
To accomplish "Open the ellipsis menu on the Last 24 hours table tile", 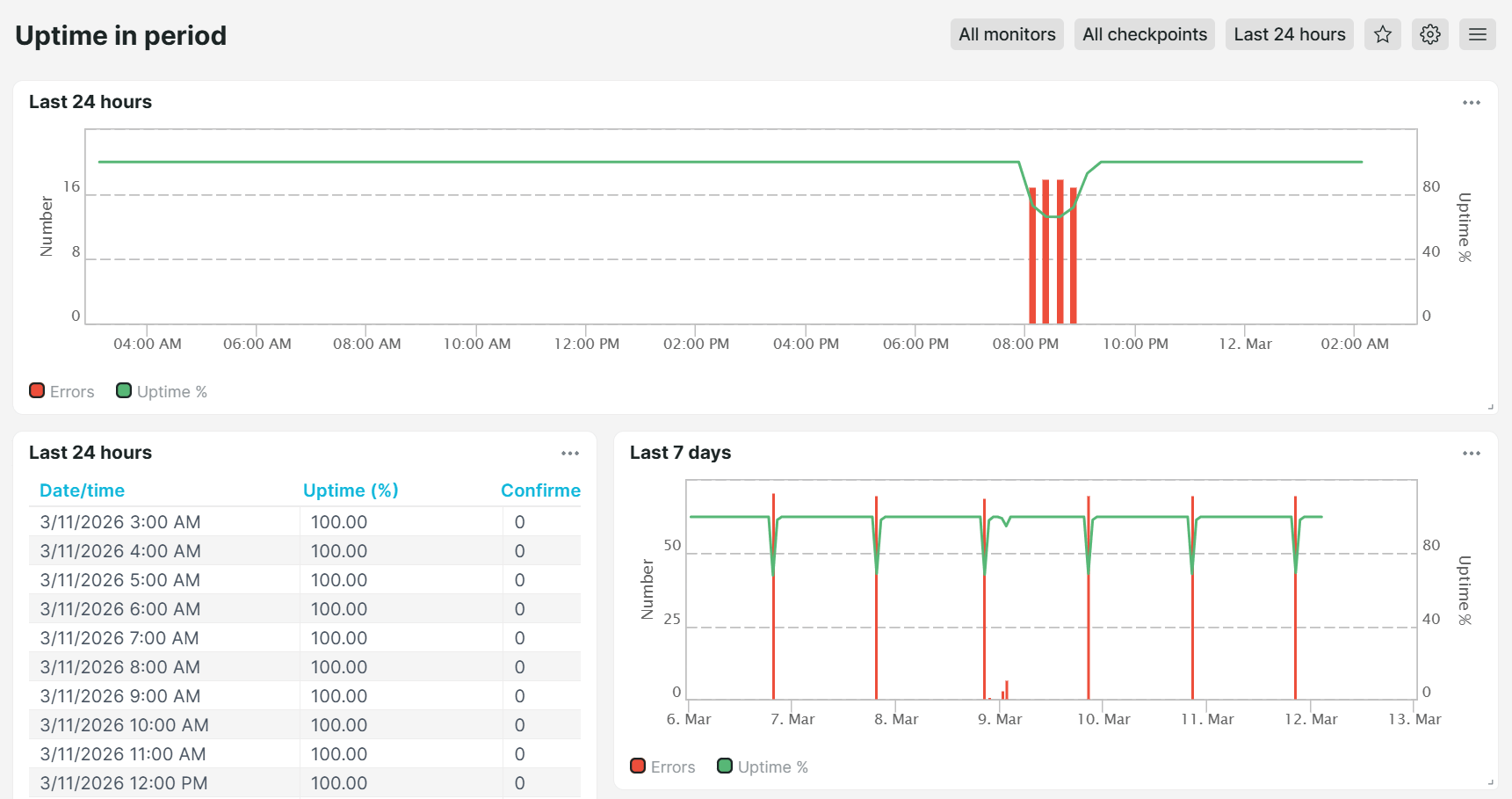I will click(569, 453).
